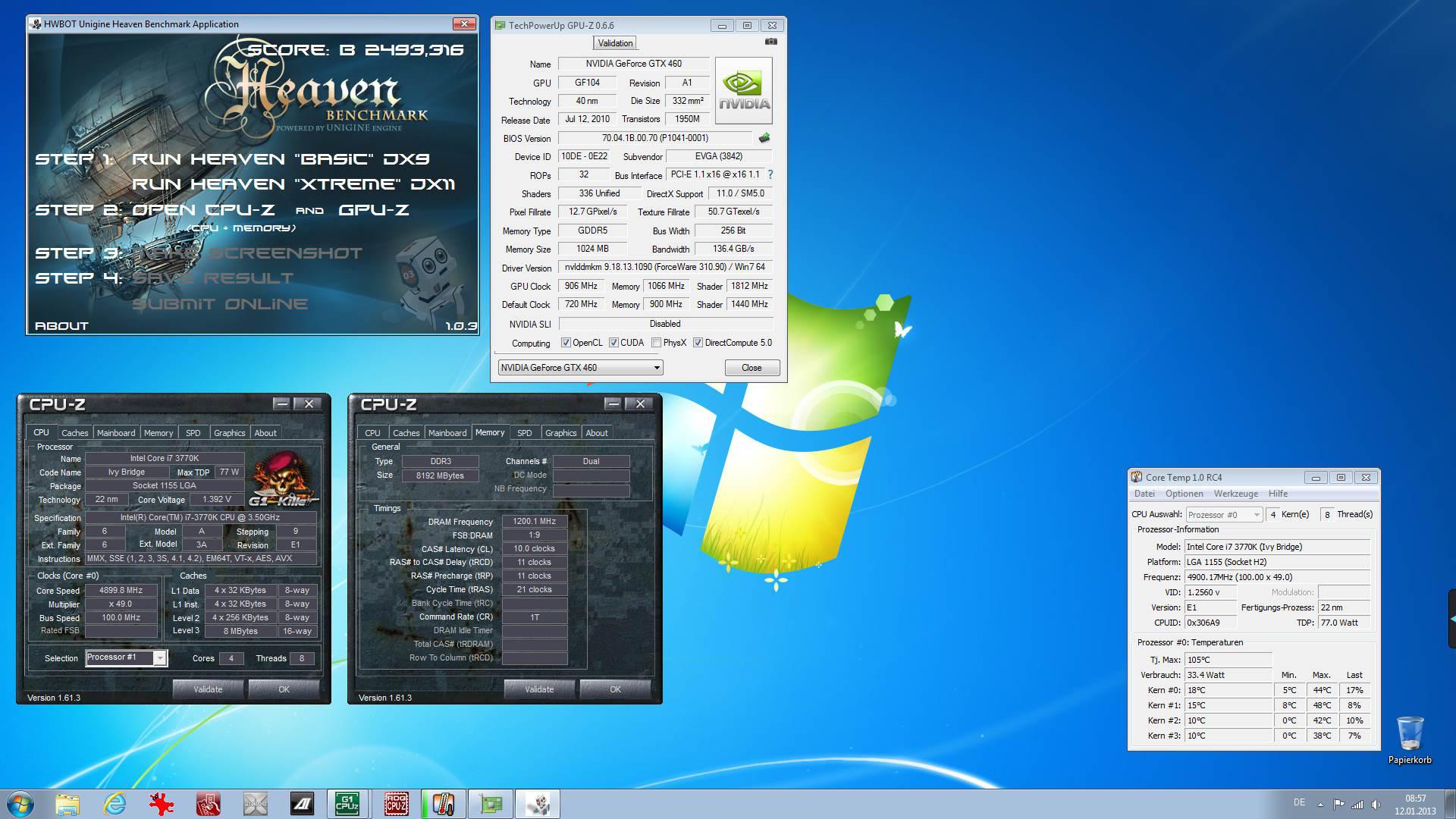
Task: Open the Datei menu in Core Temp
Action: [x=1144, y=494]
